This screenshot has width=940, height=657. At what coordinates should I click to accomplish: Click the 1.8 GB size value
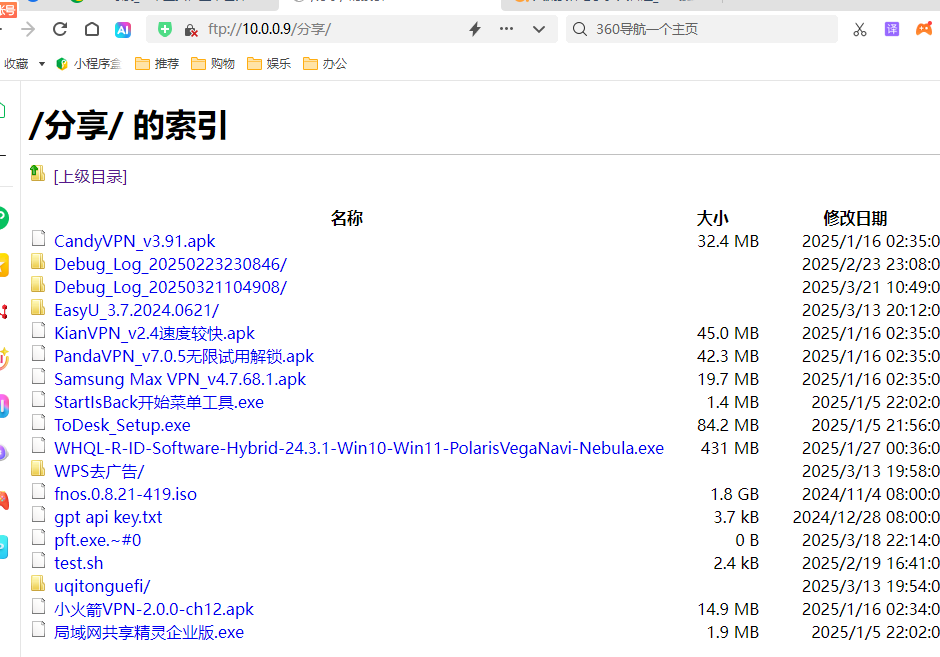pyautogui.click(x=734, y=494)
